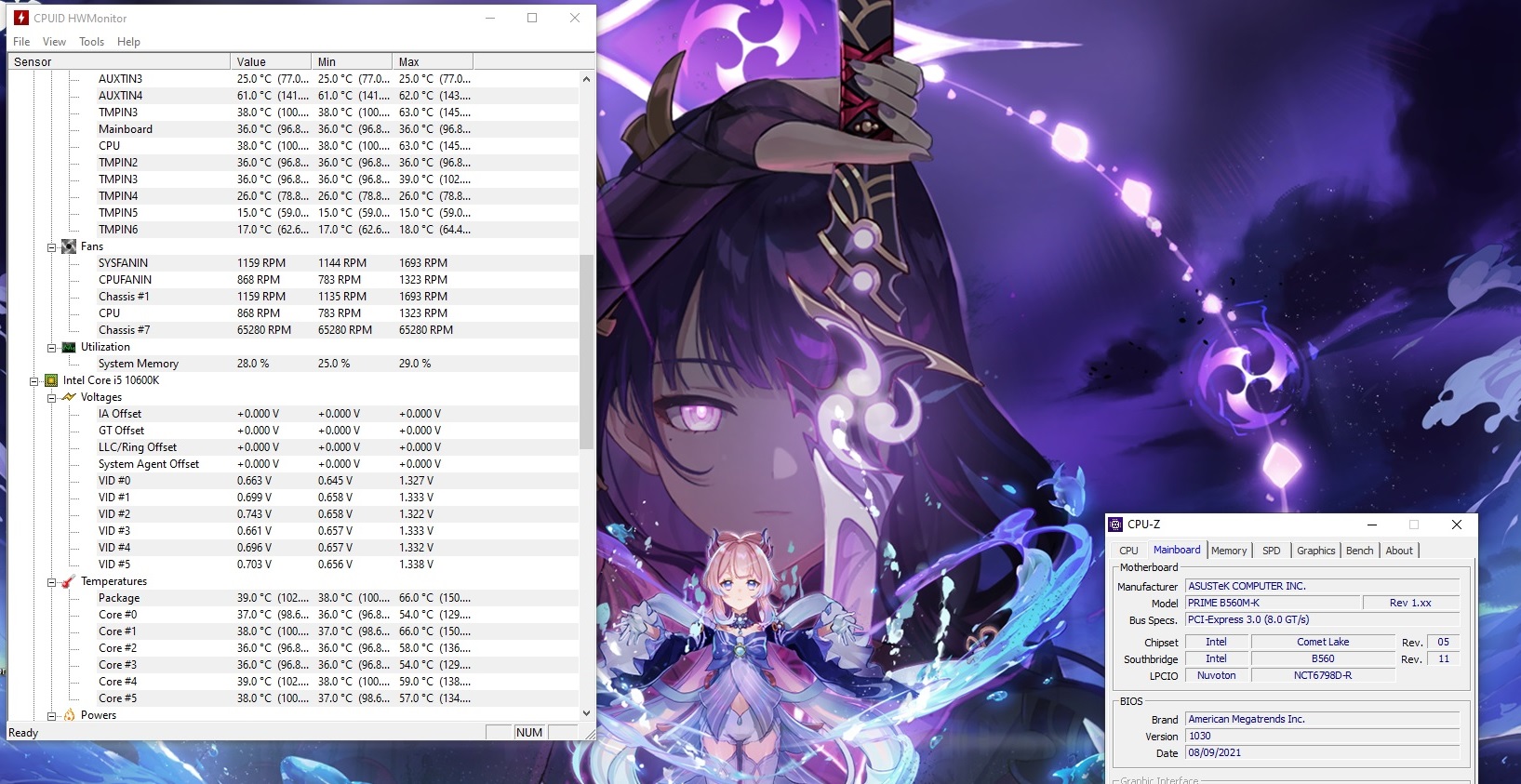Click the BIOS date 08/09/2021 field
The height and width of the screenshot is (784, 1521).
pyautogui.click(x=1322, y=752)
